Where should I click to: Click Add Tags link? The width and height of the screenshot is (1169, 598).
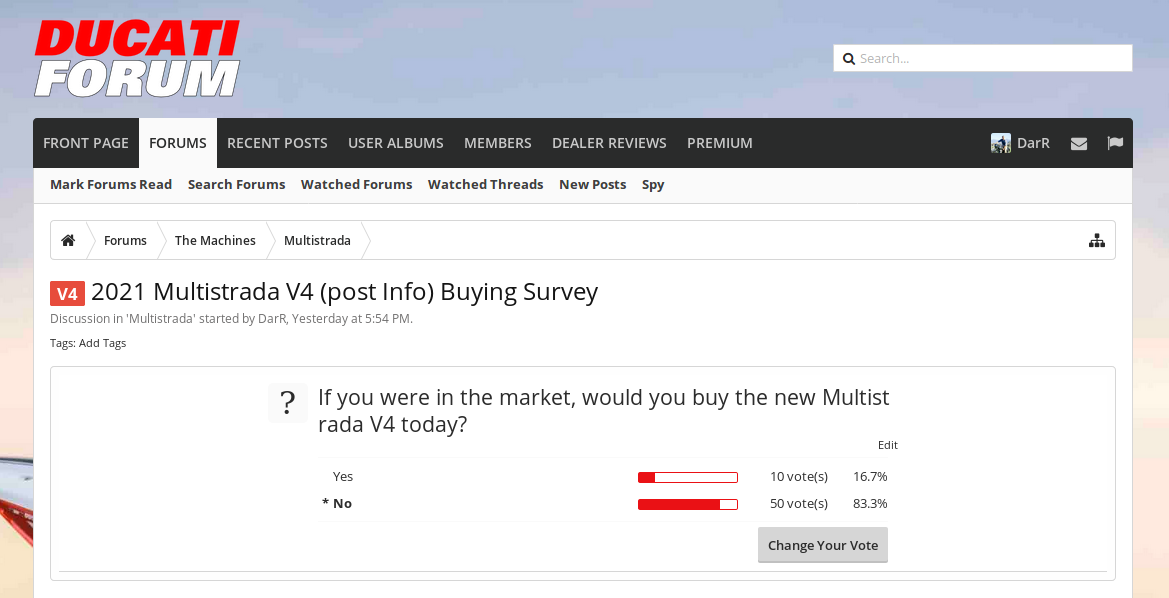[x=102, y=343]
